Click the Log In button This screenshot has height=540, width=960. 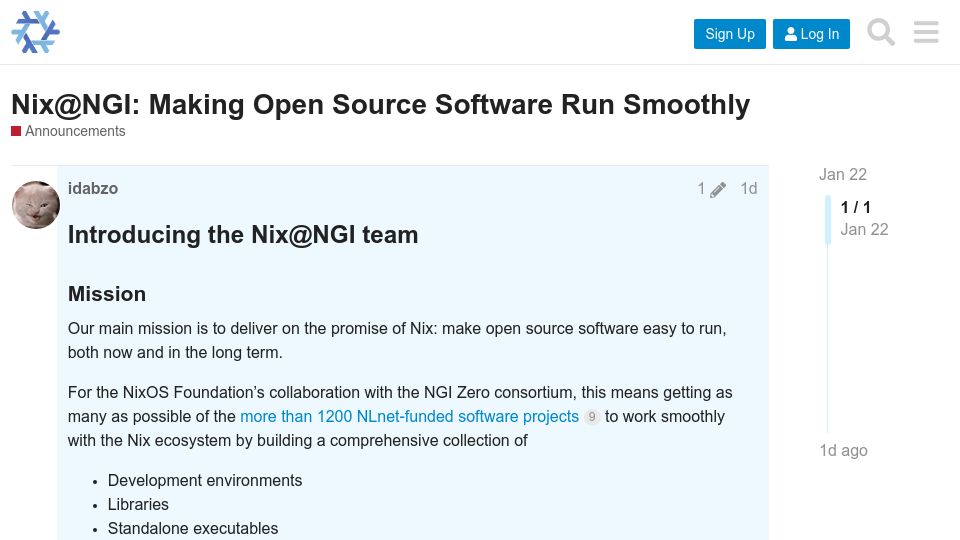point(811,34)
